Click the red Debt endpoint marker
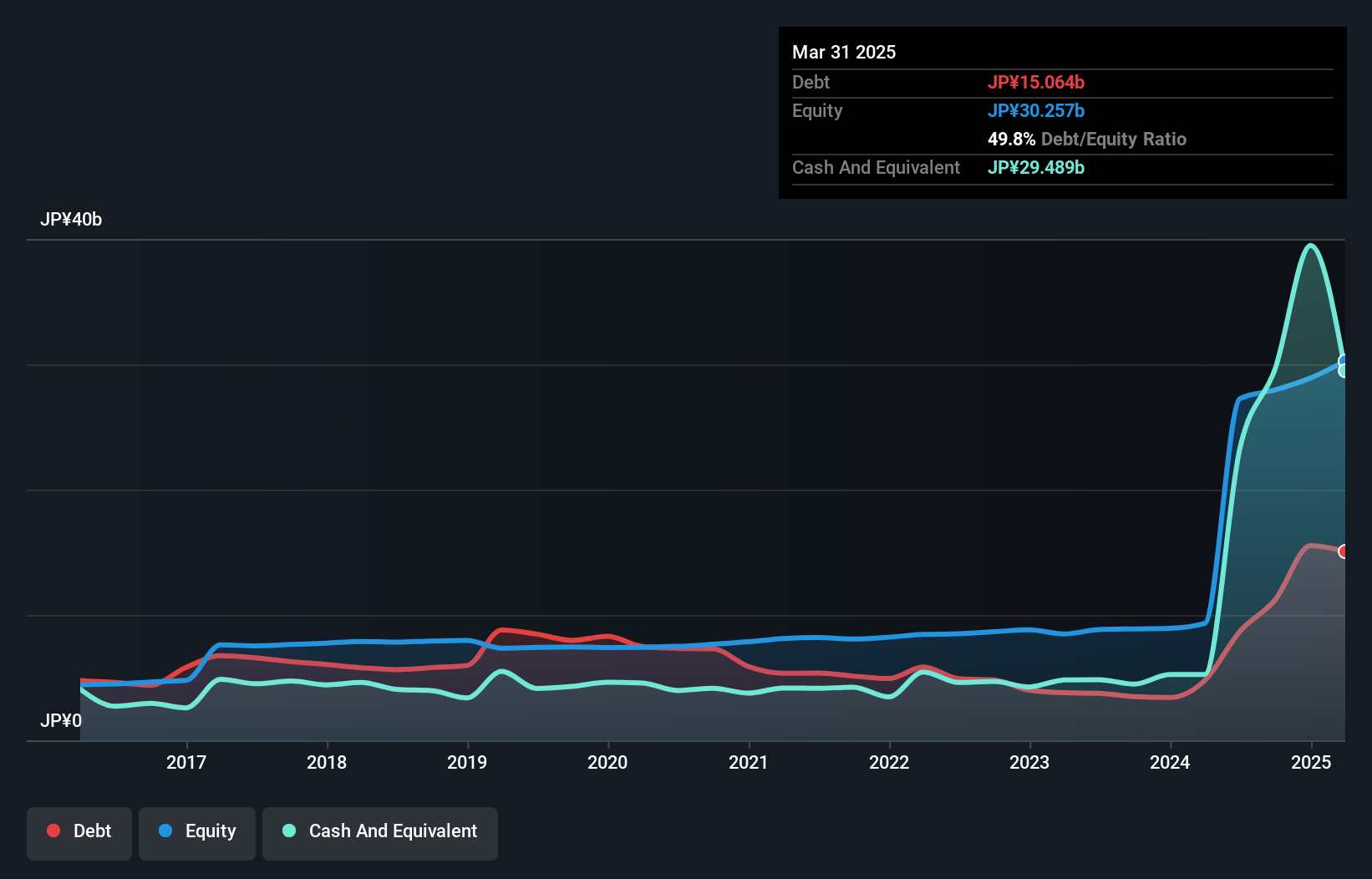 (x=1344, y=551)
